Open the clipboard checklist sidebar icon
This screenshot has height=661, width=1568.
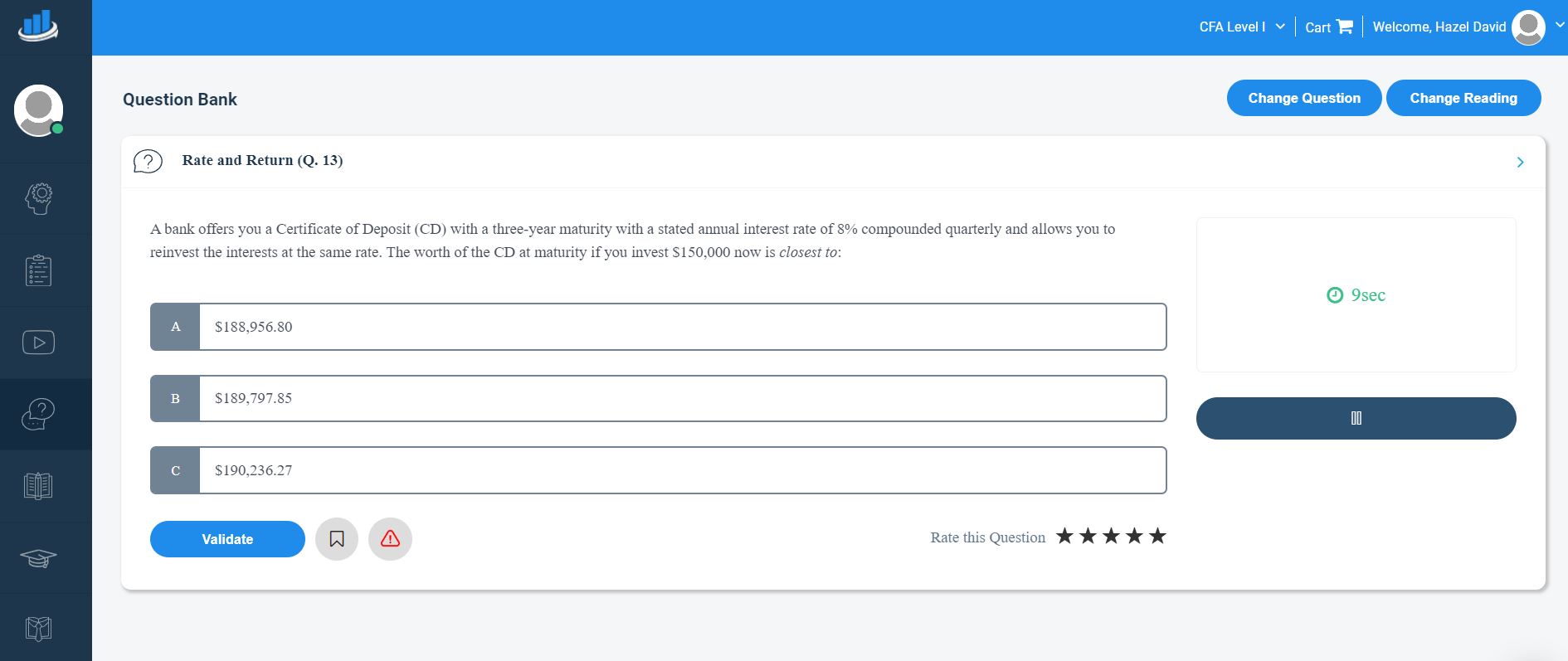coord(38,271)
